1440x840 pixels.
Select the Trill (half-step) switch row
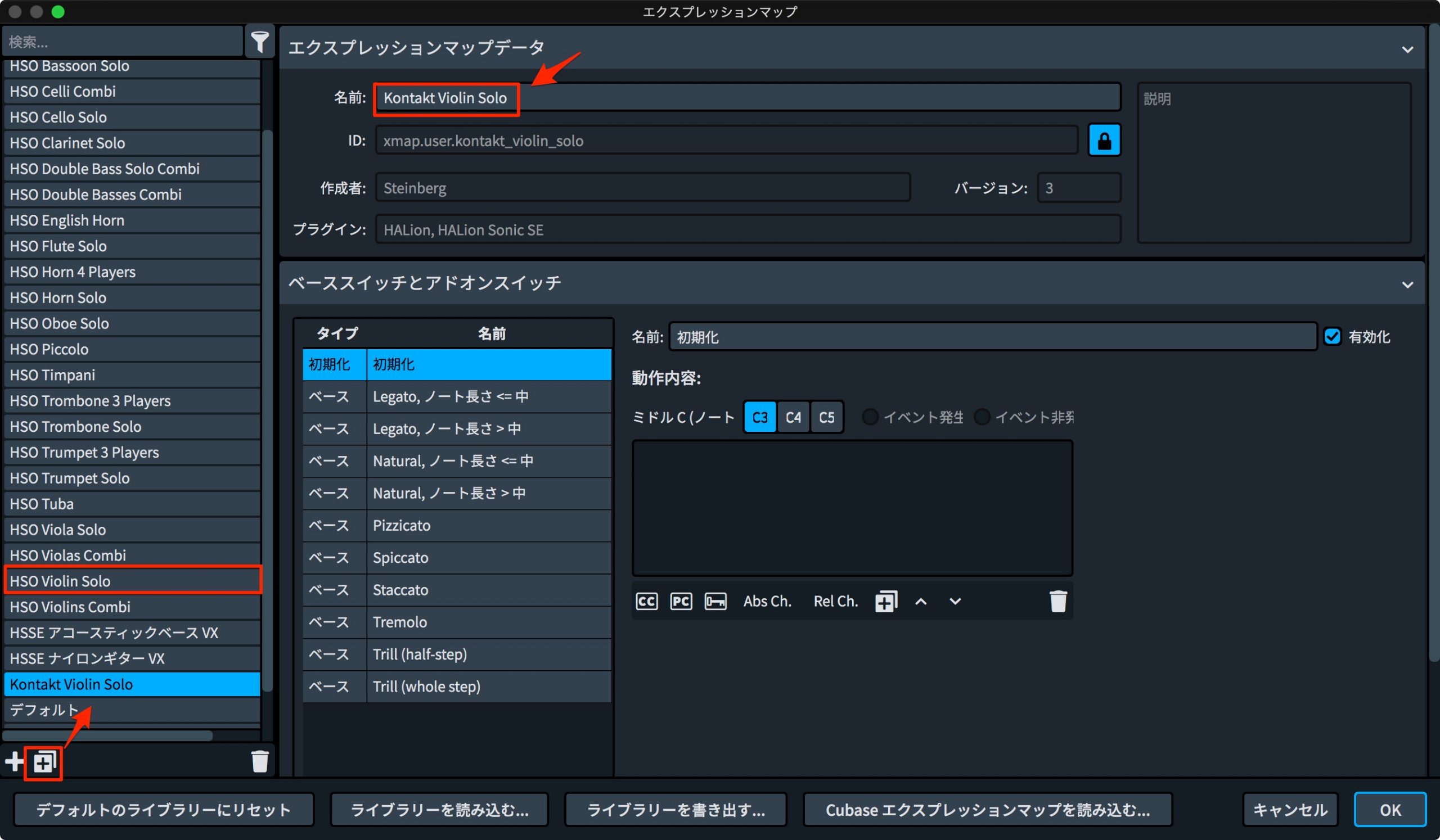click(457, 654)
